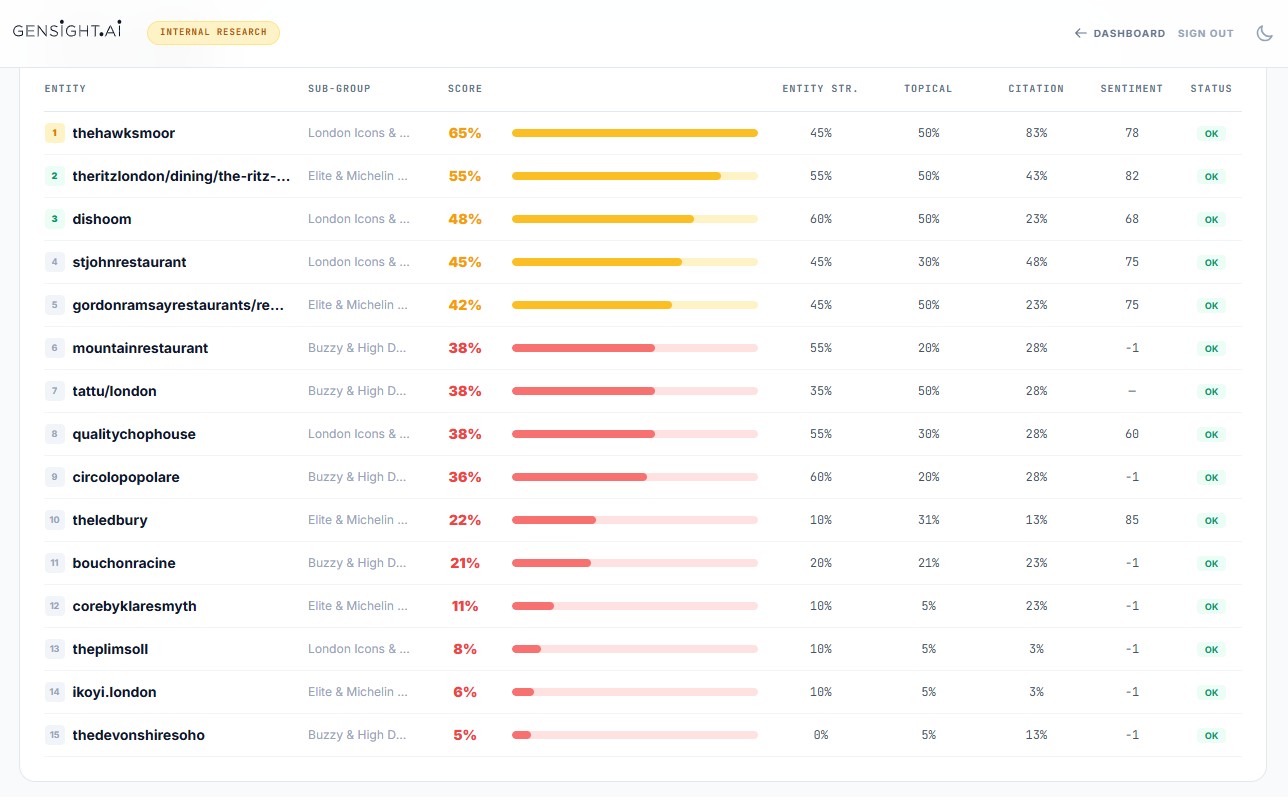Click the Internal Research badge
The height and width of the screenshot is (797, 1288).
213,32
